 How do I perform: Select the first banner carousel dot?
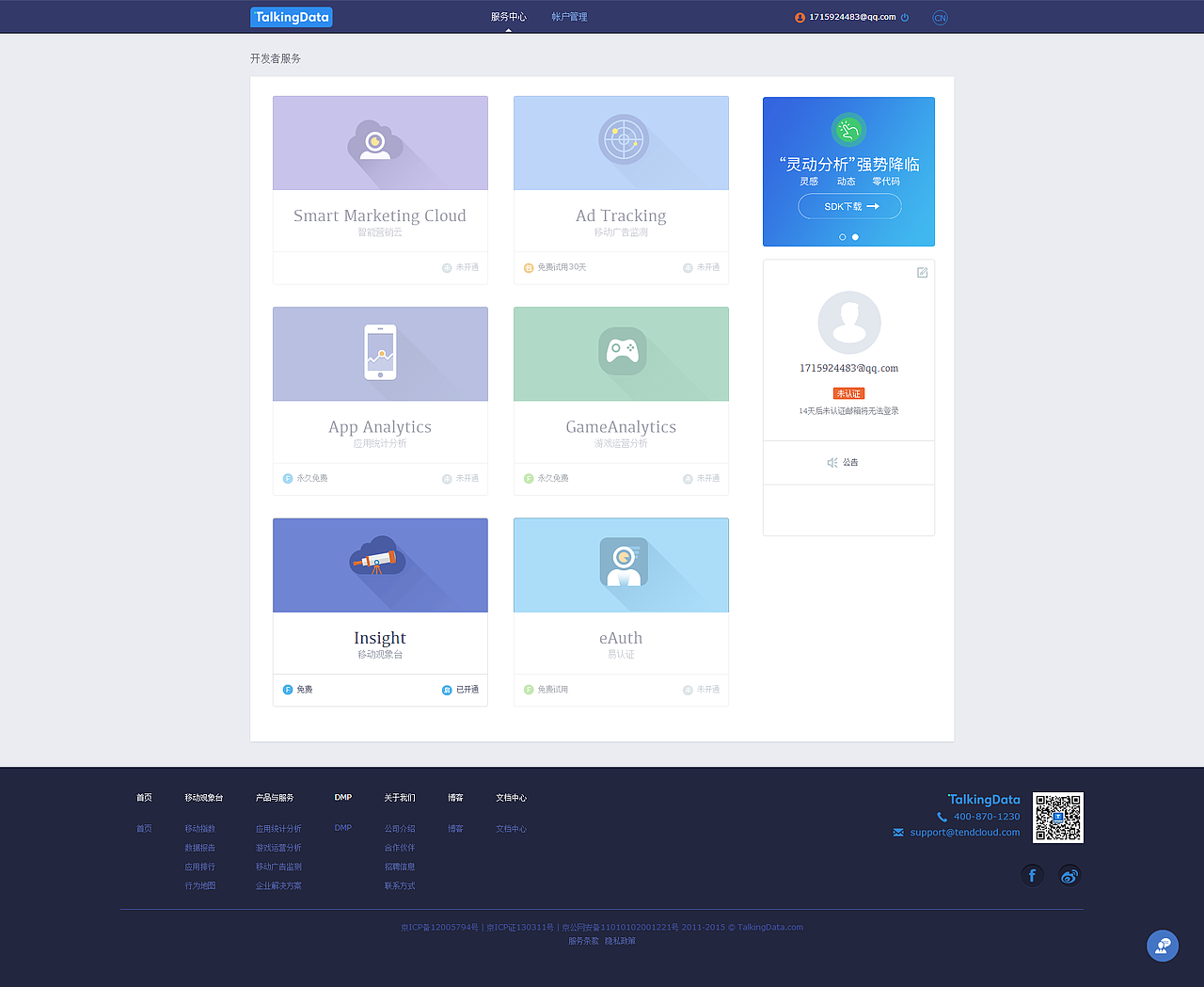(x=843, y=237)
